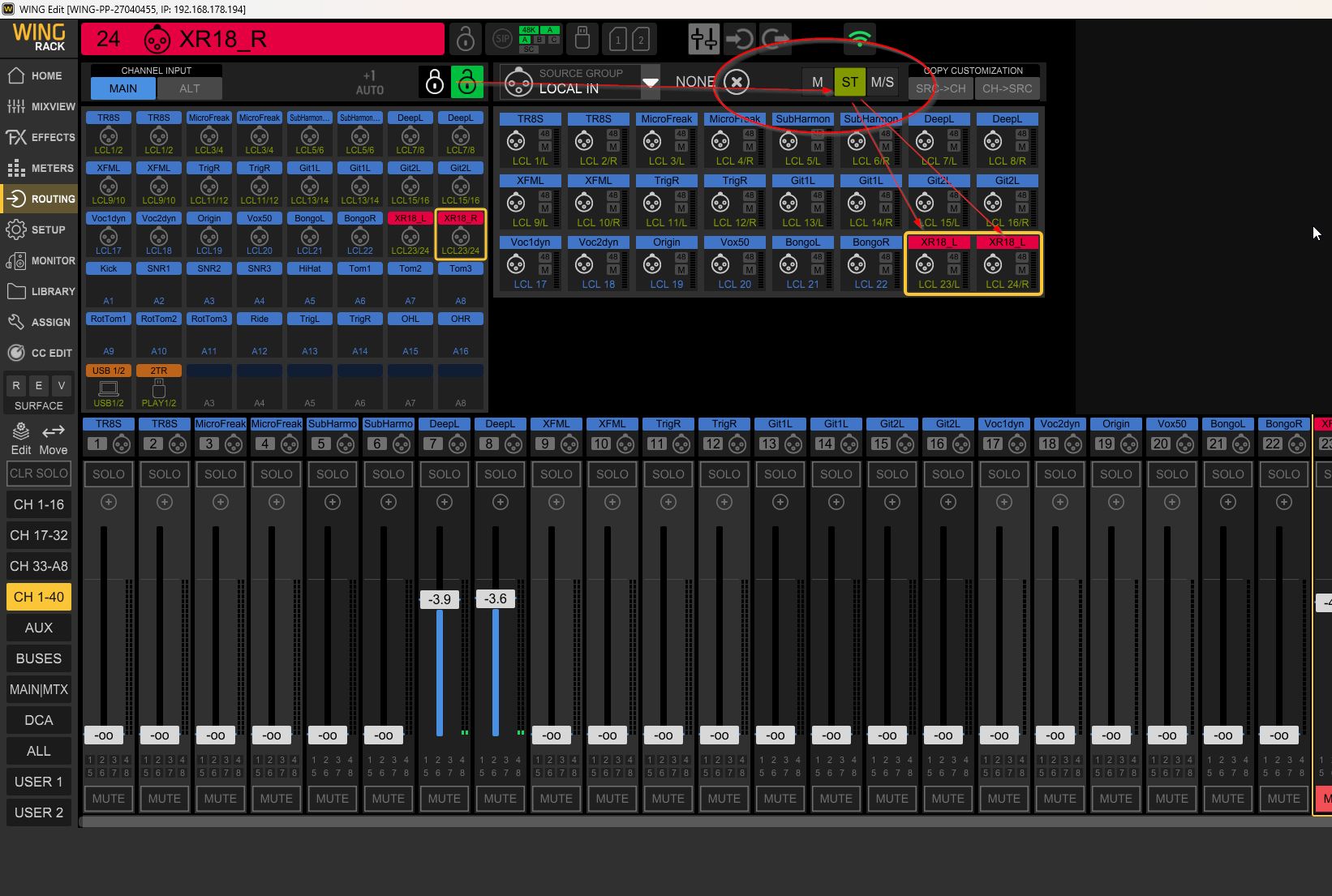Solo channel 17 Voc1dyn

(1004, 474)
